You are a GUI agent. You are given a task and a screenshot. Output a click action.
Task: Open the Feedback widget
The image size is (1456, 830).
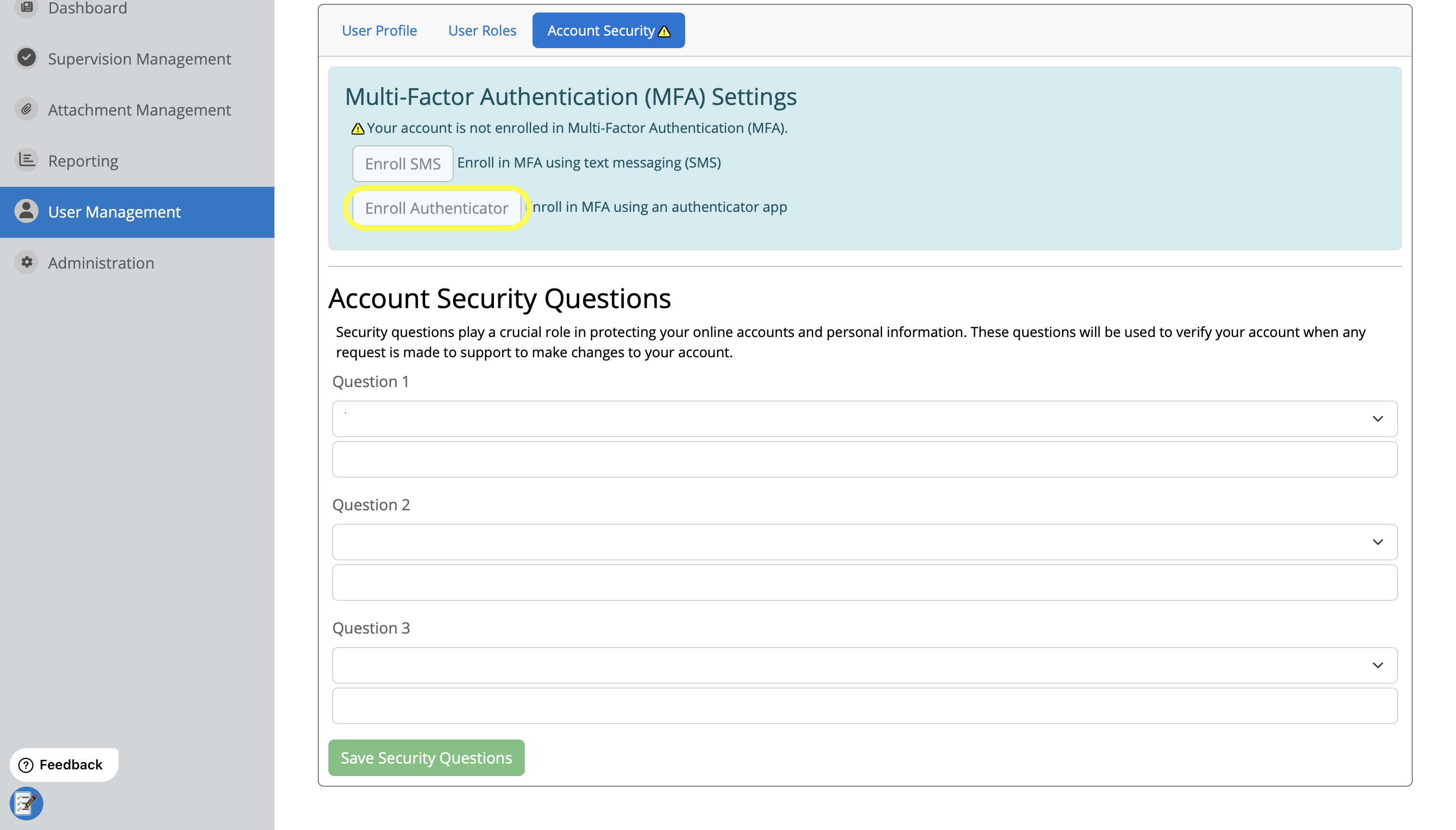click(63, 765)
